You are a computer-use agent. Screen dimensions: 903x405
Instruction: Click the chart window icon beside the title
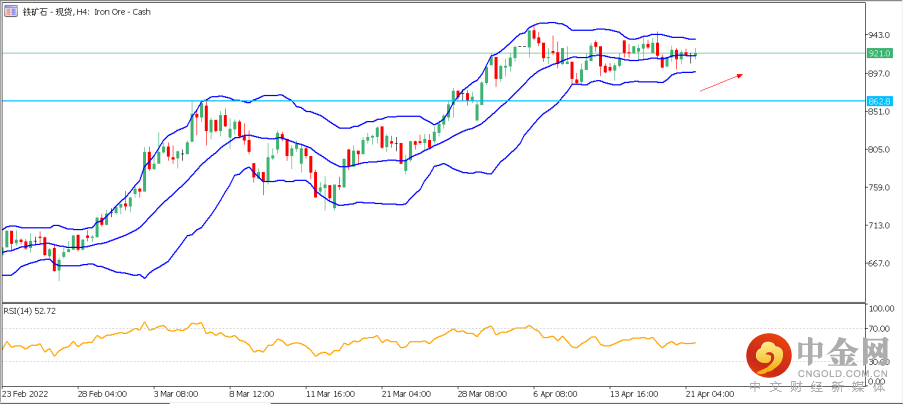[11, 11]
